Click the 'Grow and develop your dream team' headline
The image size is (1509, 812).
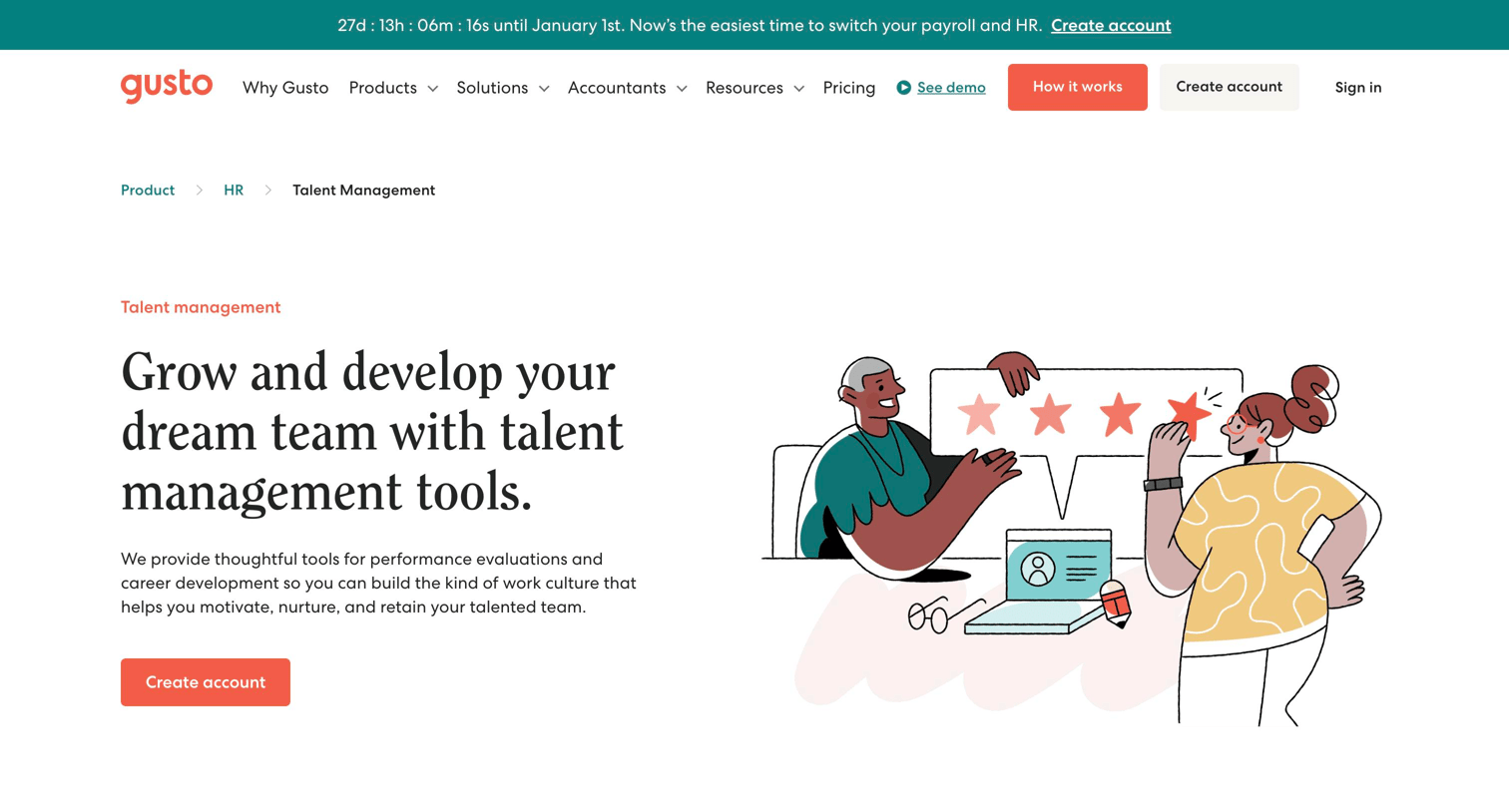tap(372, 432)
